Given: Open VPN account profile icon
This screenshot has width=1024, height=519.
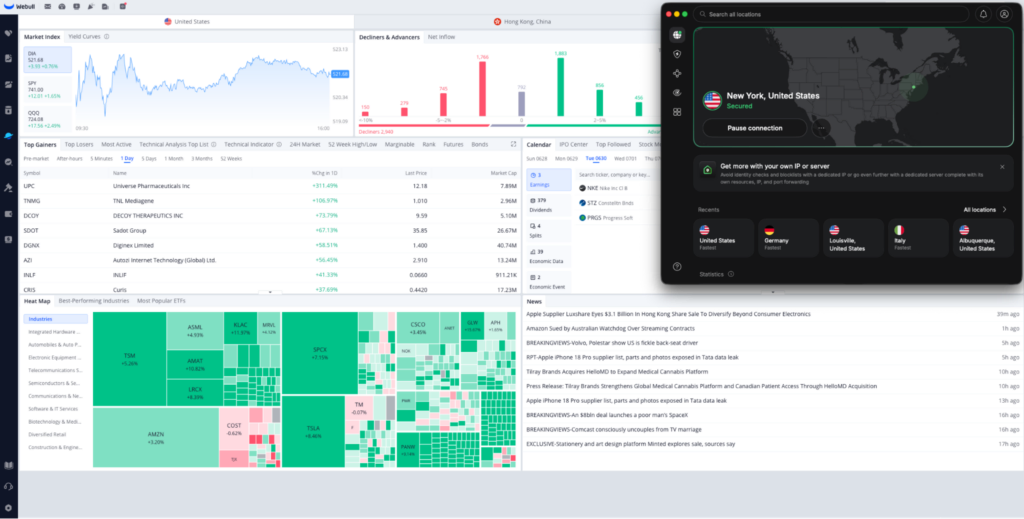Looking at the screenshot, I should coord(1004,14).
